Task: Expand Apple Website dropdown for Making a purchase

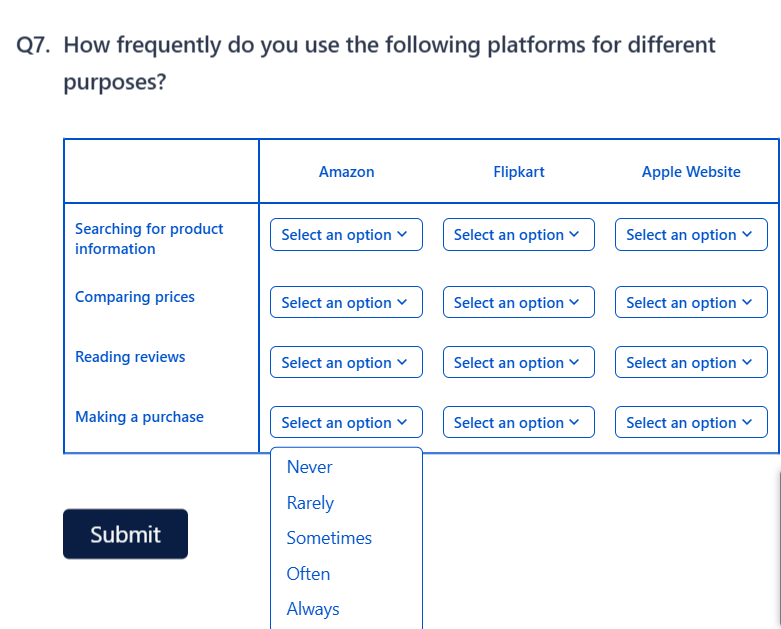Action: pos(691,423)
